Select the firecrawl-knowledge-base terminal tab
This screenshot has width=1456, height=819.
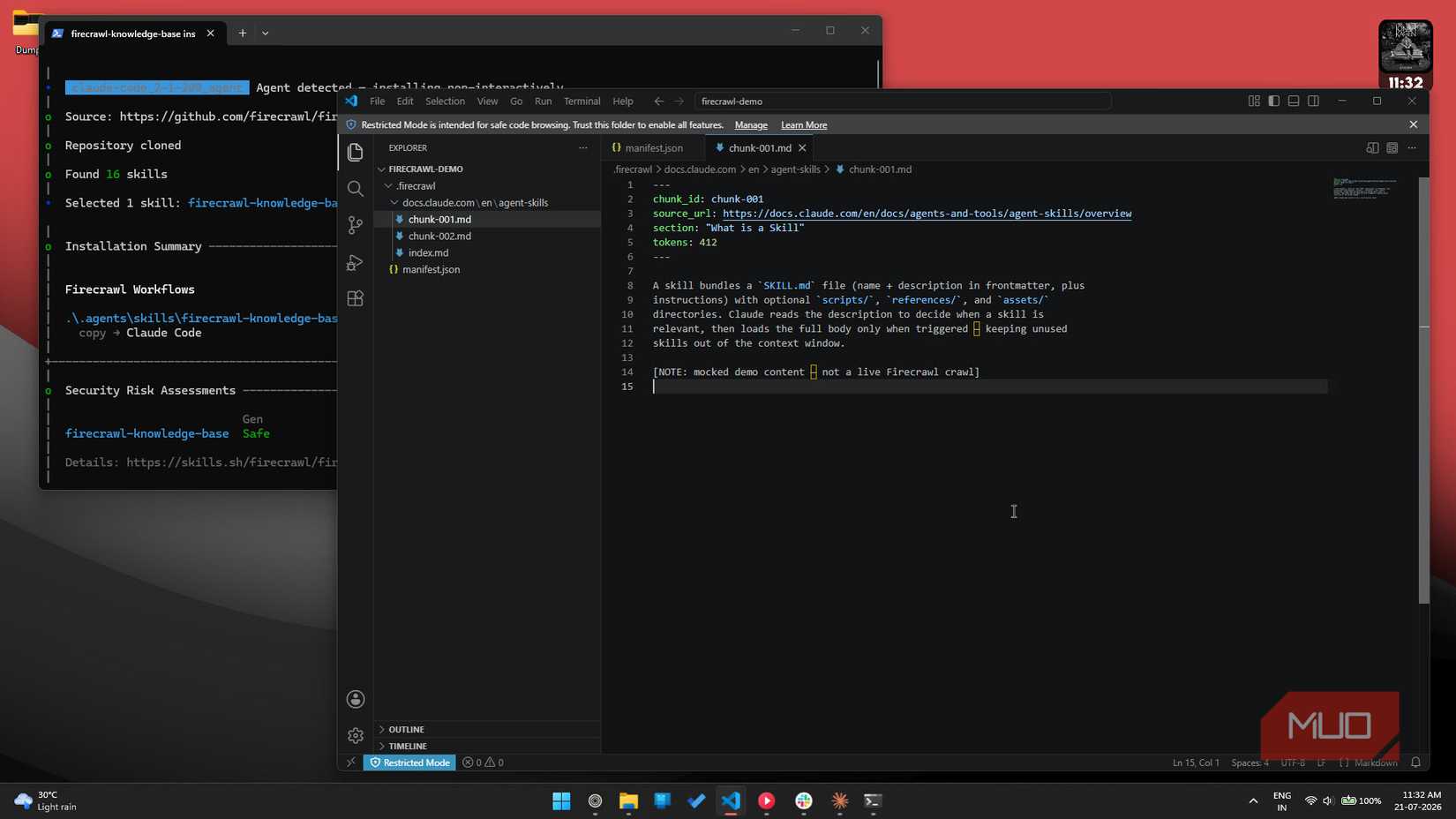coord(132,34)
